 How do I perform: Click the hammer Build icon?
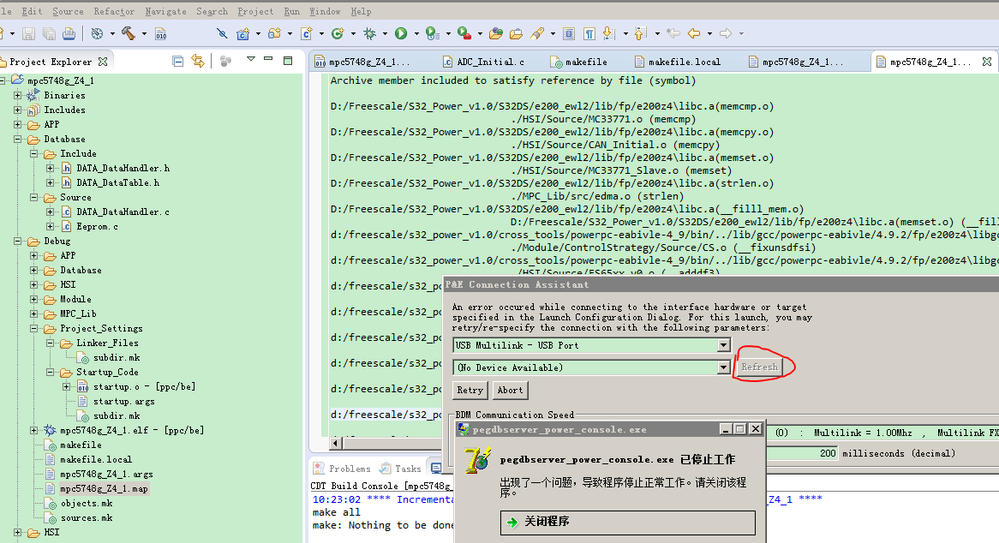click(128, 33)
